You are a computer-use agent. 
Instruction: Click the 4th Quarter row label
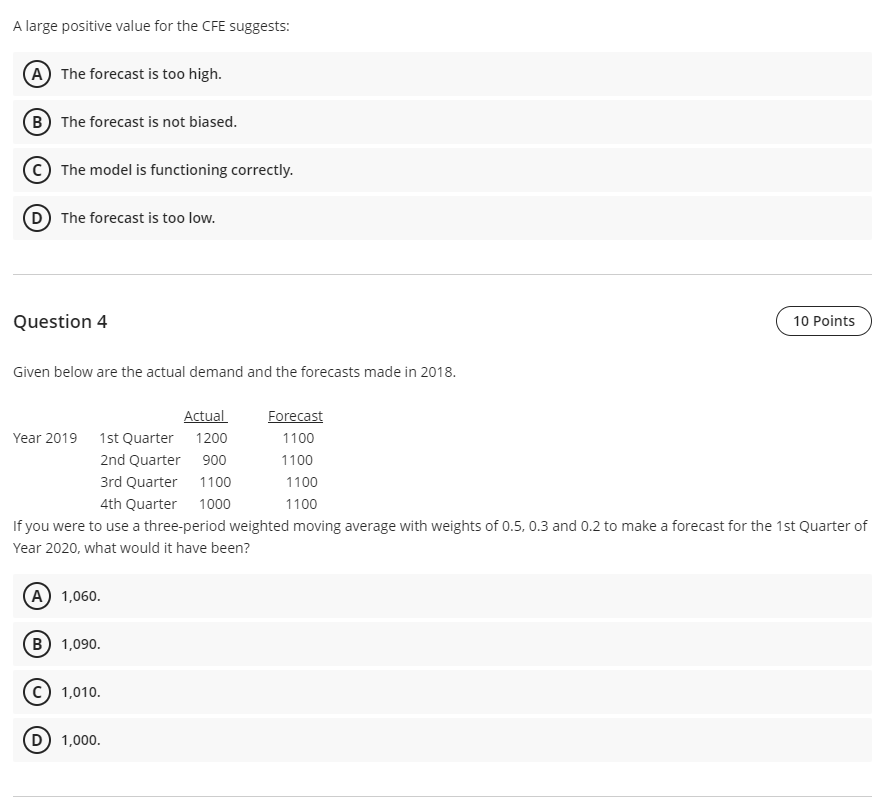point(138,504)
